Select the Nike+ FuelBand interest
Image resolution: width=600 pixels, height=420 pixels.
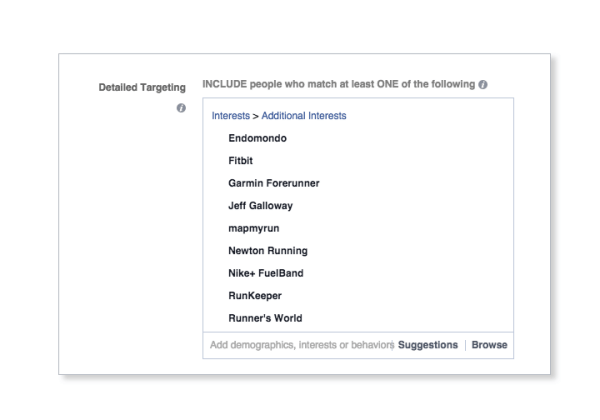point(266,273)
